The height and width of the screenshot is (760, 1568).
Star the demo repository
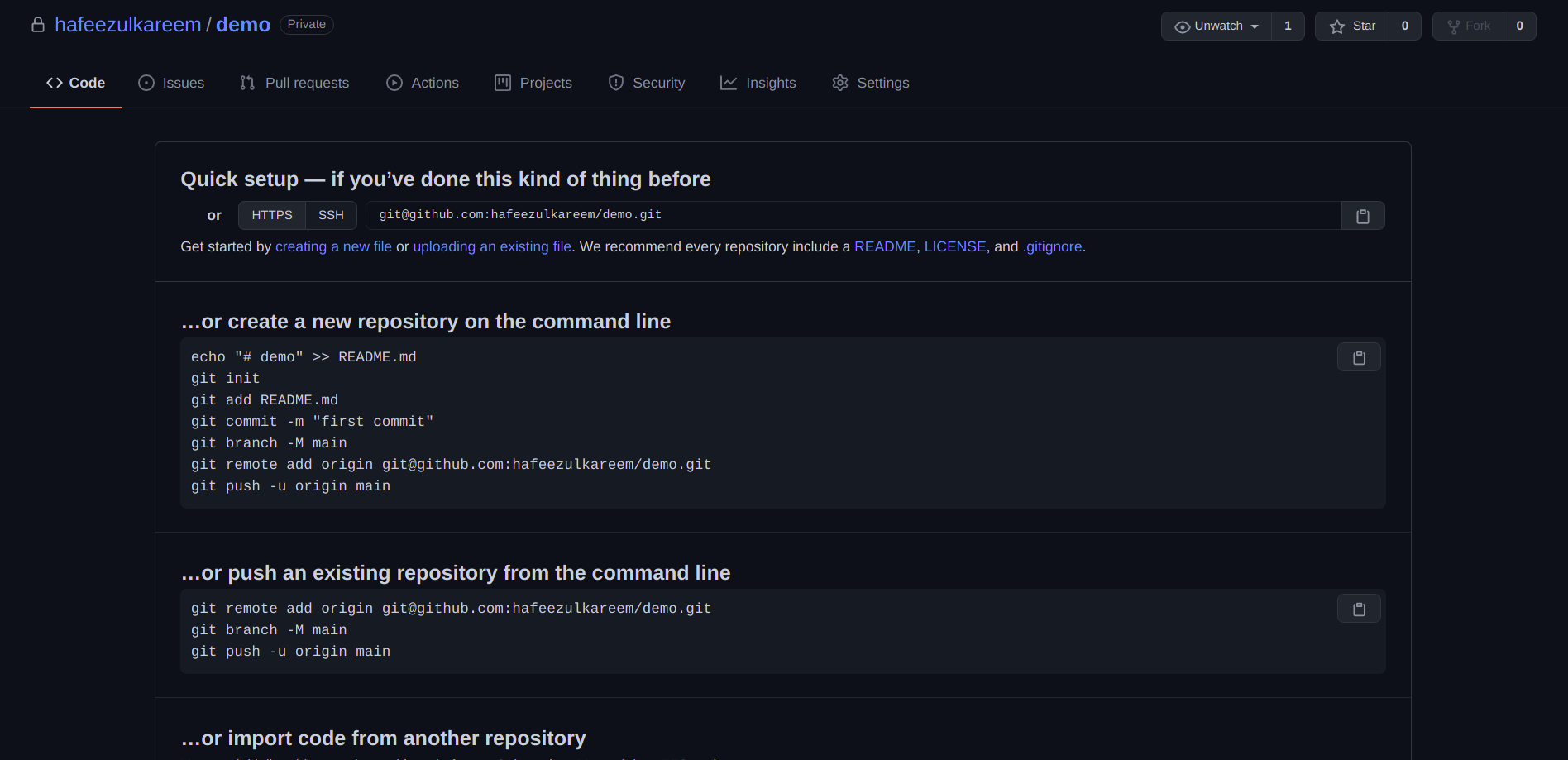(1355, 26)
